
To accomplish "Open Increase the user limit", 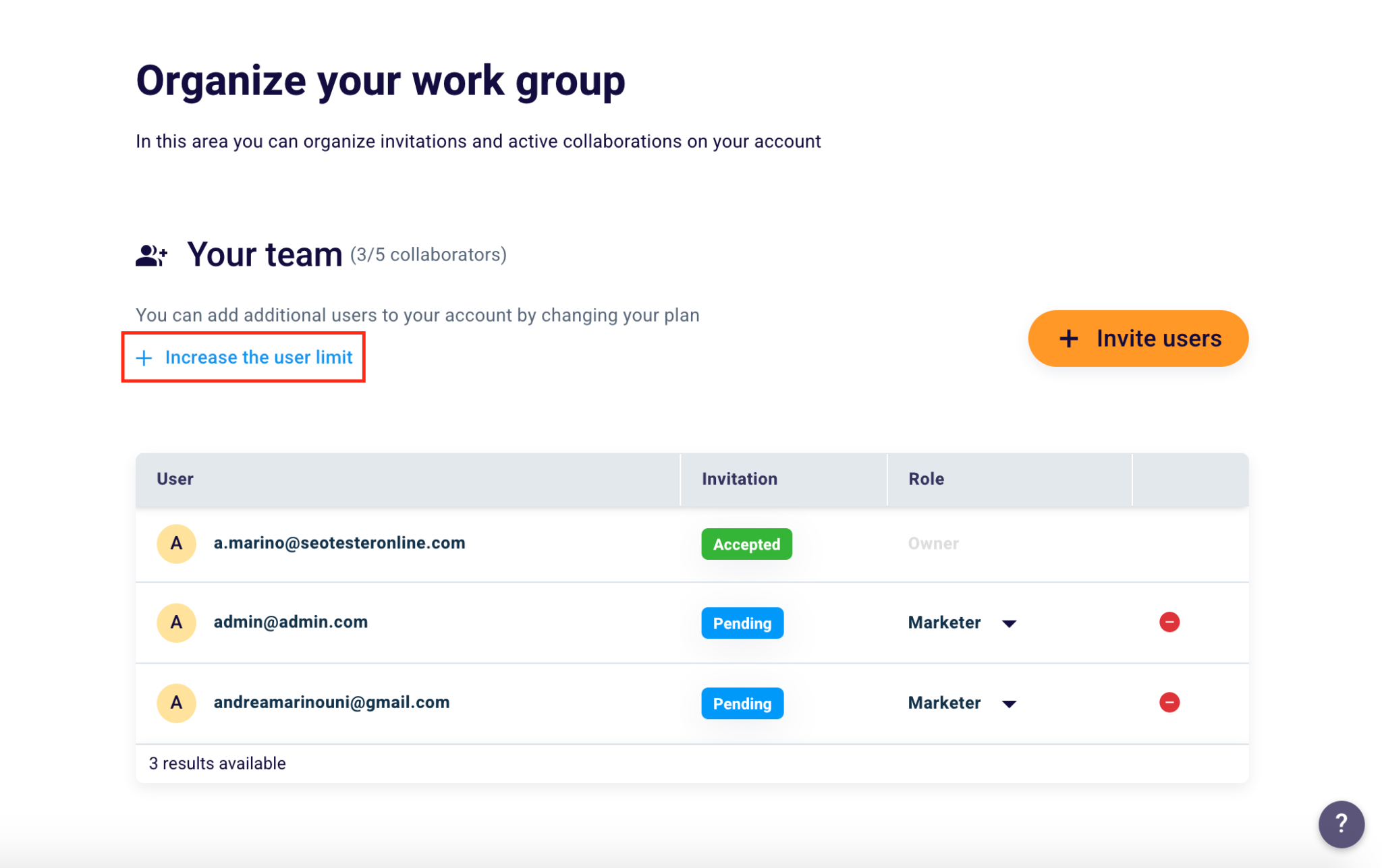I will (259, 357).
